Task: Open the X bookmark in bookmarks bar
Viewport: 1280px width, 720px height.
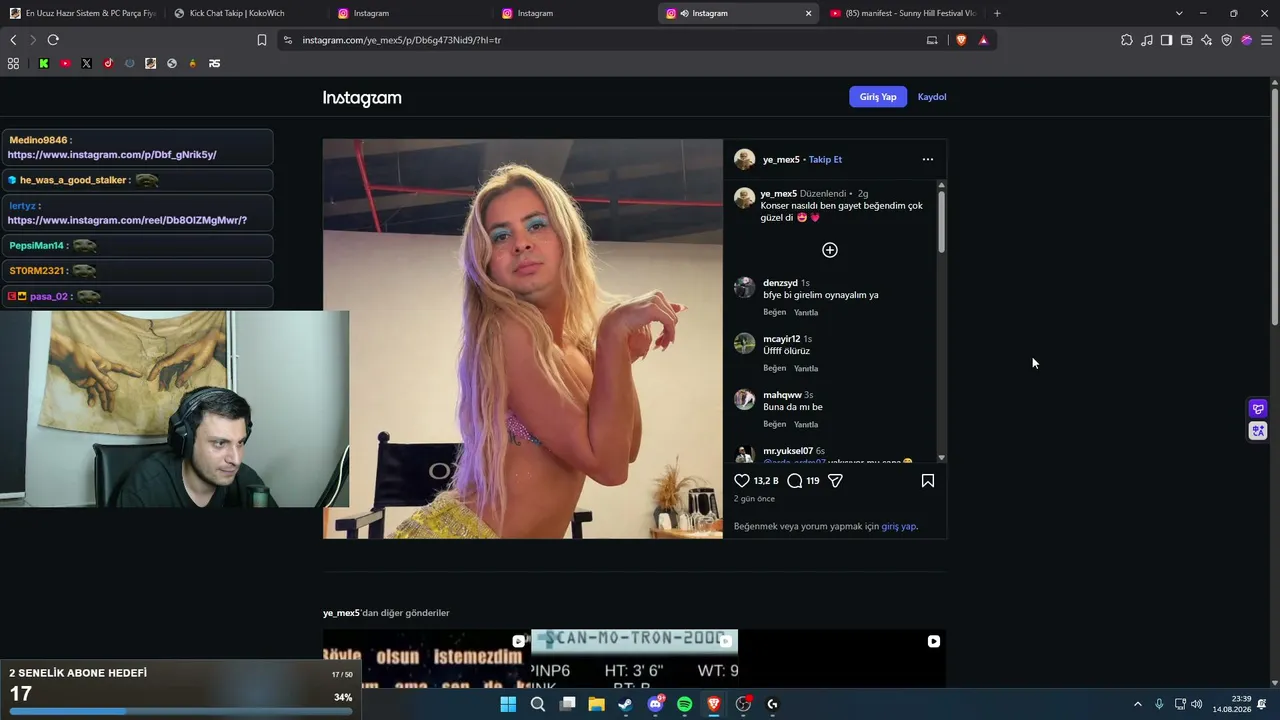Action: (87, 63)
